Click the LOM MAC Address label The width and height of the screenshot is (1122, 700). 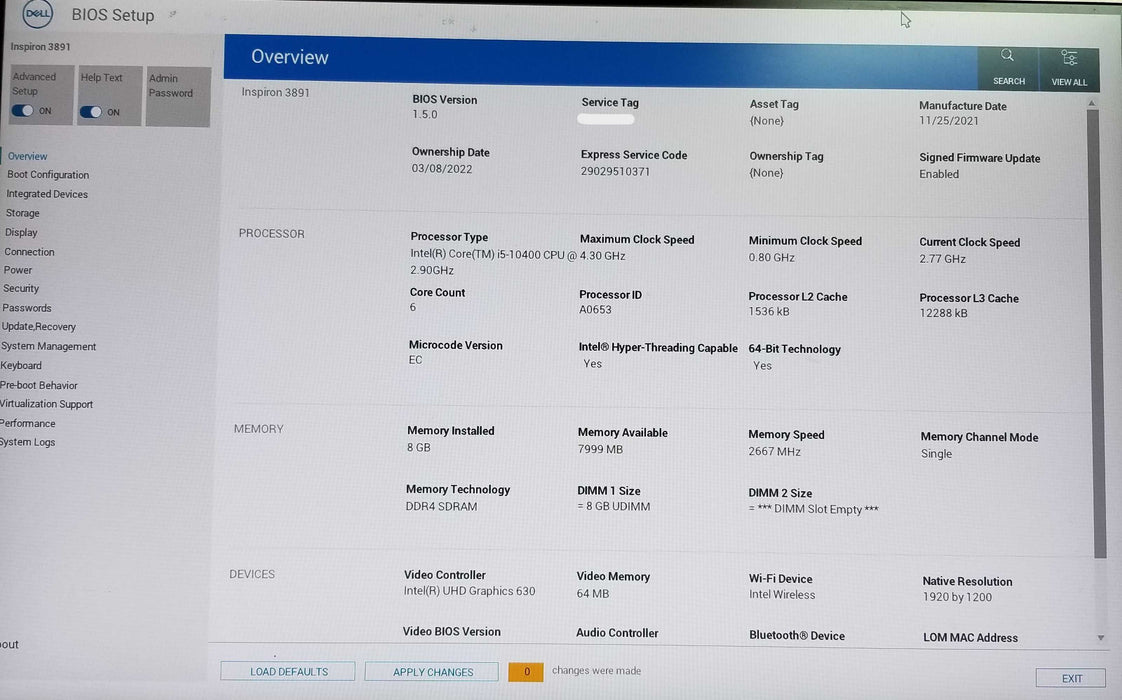coord(970,638)
